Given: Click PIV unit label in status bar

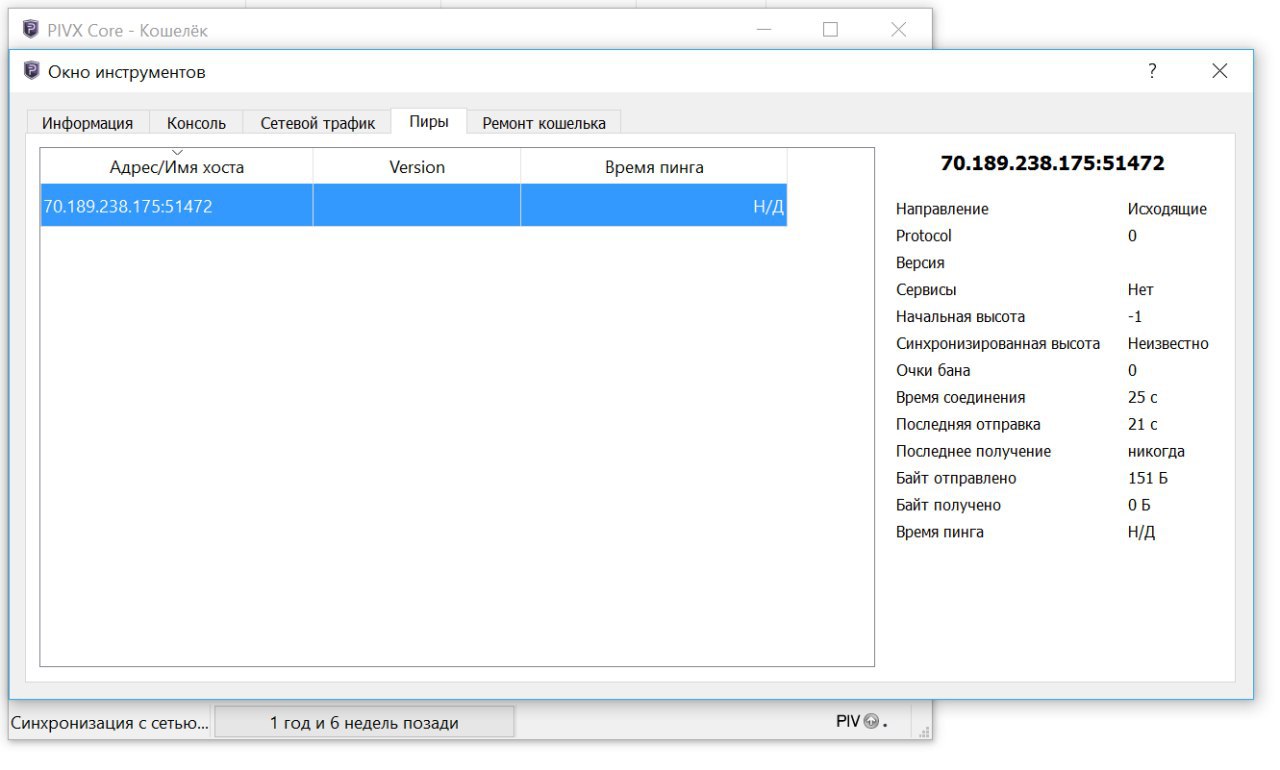Looking at the screenshot, I should [x=847, y=721].
